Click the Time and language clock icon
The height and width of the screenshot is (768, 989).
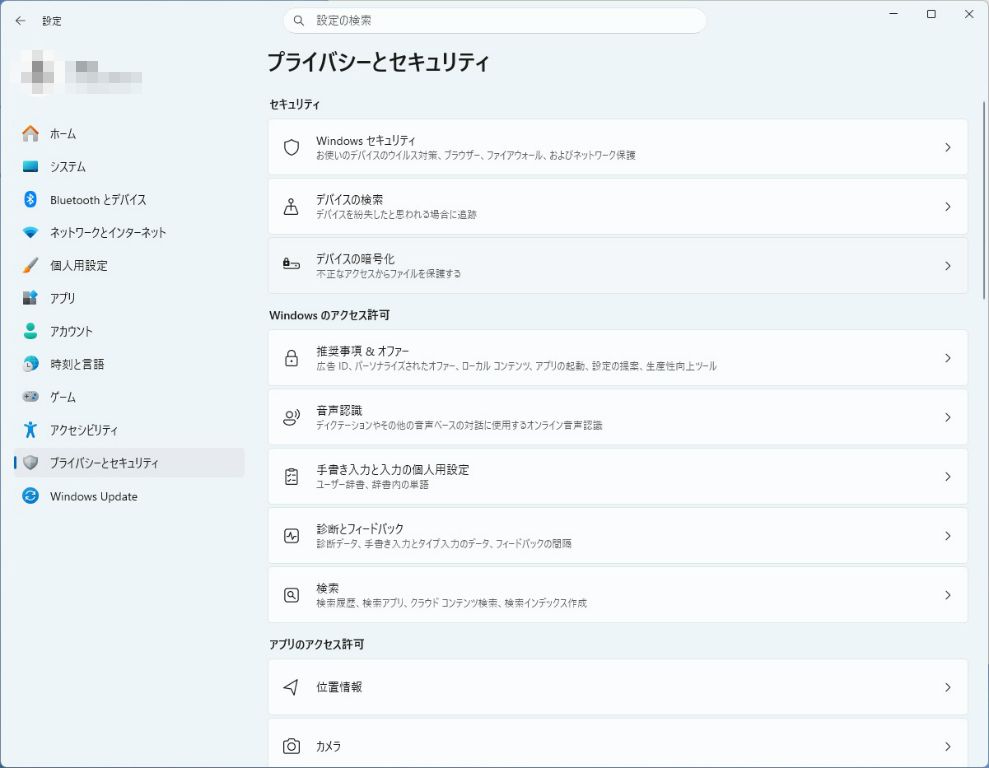(x=30, y=364)
